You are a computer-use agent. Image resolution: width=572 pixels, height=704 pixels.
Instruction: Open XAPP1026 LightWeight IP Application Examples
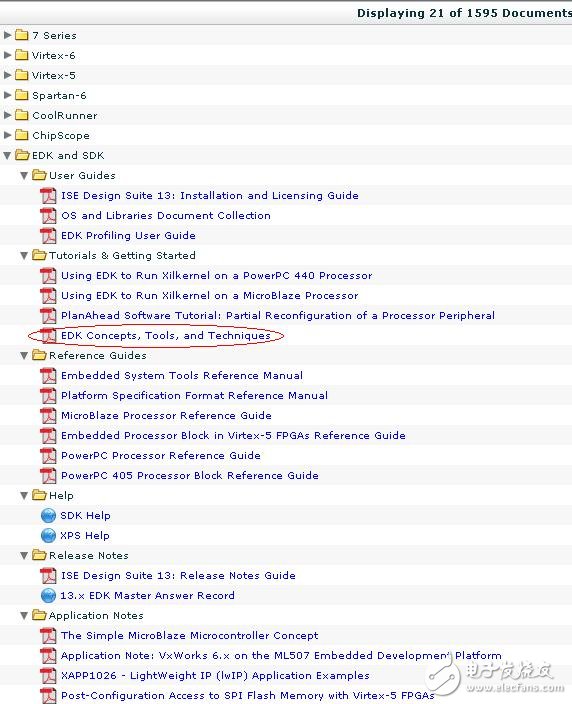[x=215, y=676]
